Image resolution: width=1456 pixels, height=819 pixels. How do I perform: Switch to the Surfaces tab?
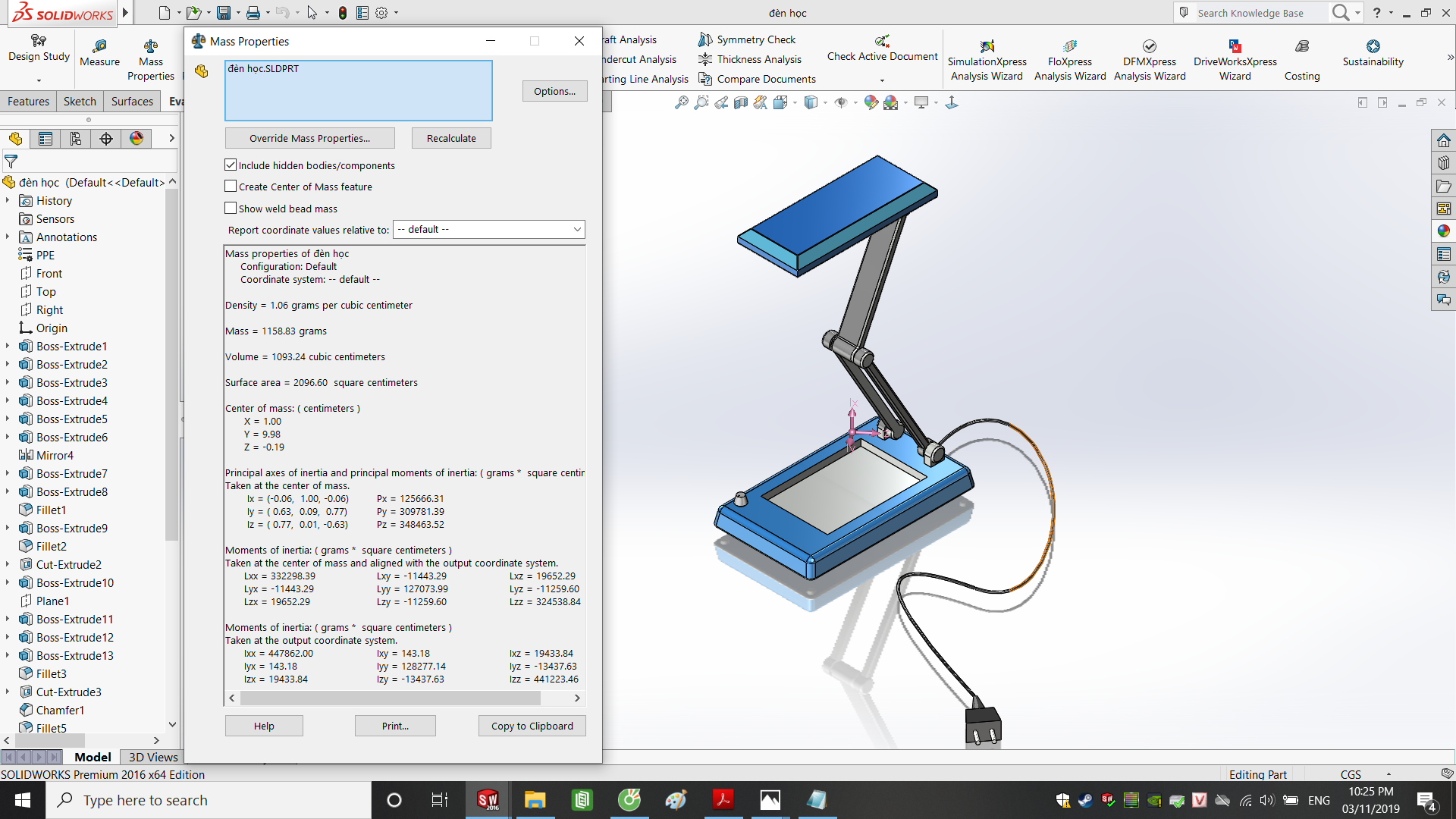tap(132, 101)
